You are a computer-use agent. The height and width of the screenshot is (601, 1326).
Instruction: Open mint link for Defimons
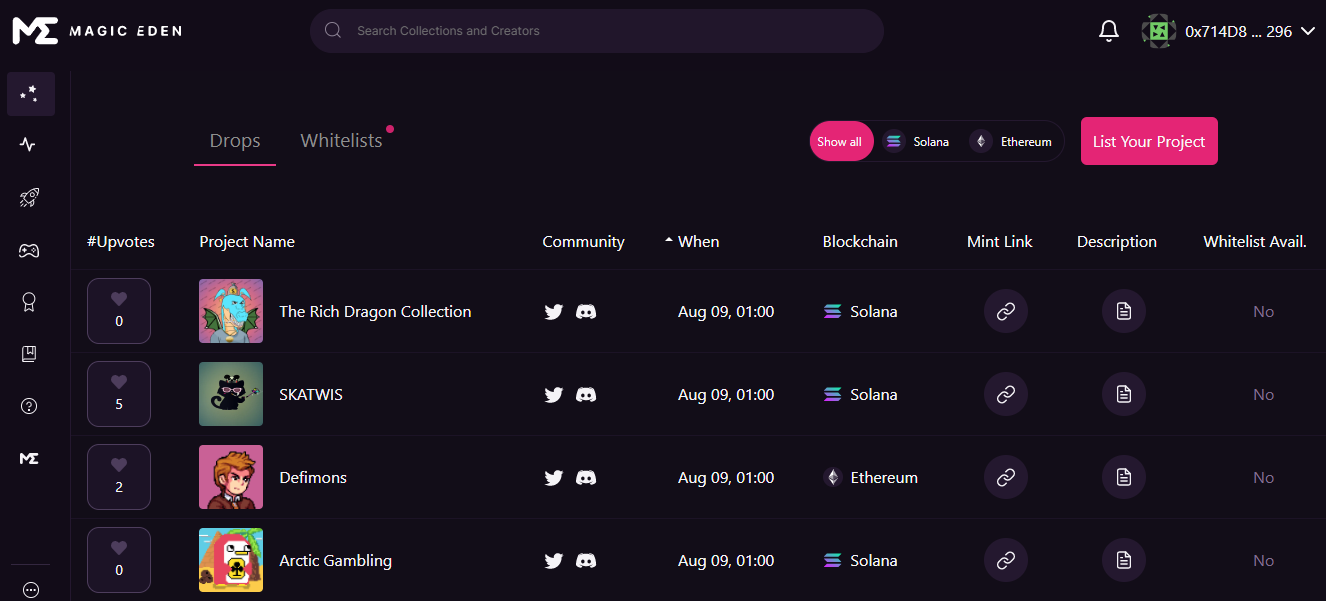[x=1006, y=478]
